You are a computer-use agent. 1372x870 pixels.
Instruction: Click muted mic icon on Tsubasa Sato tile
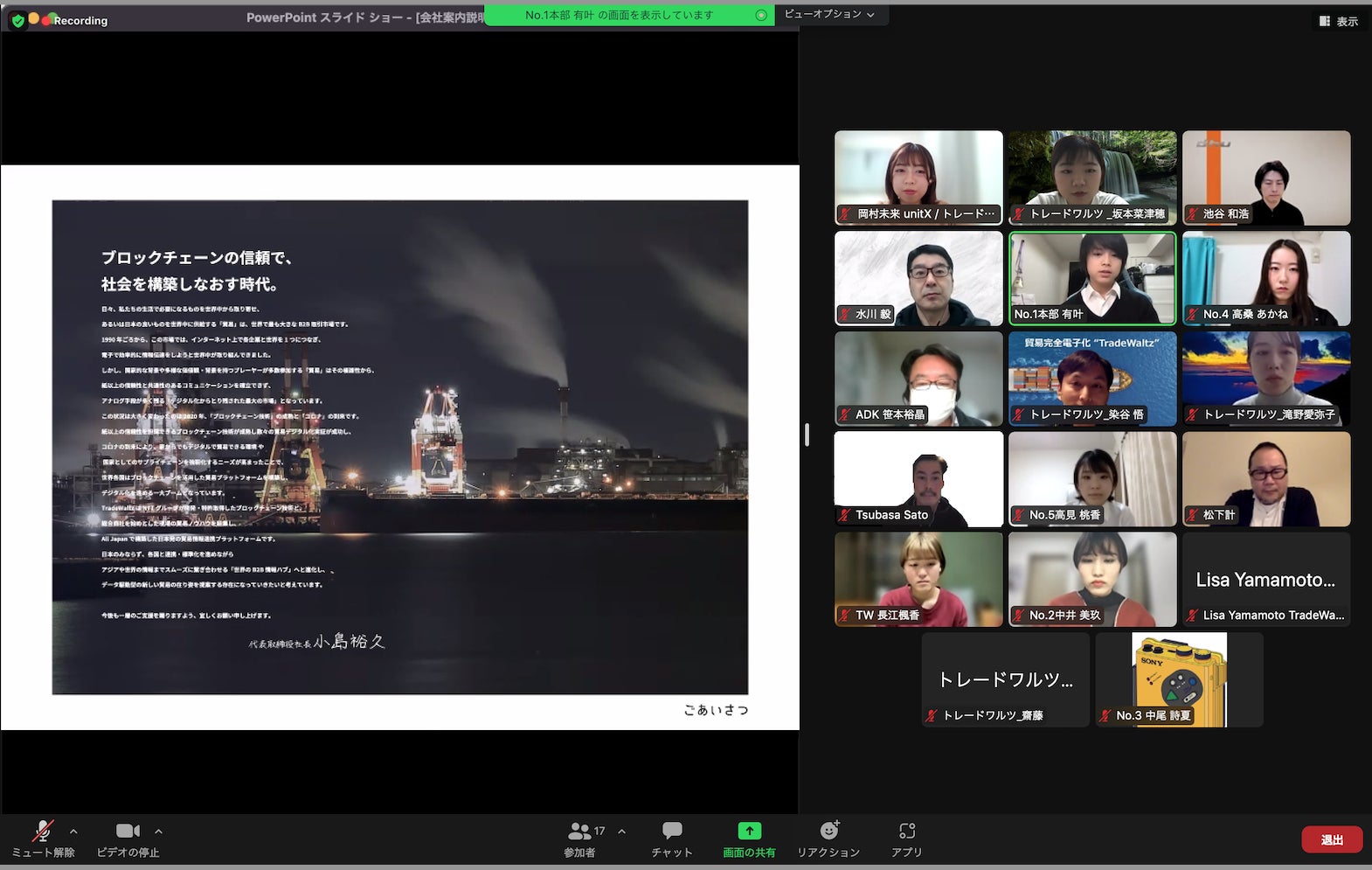[x=844, y=515]
